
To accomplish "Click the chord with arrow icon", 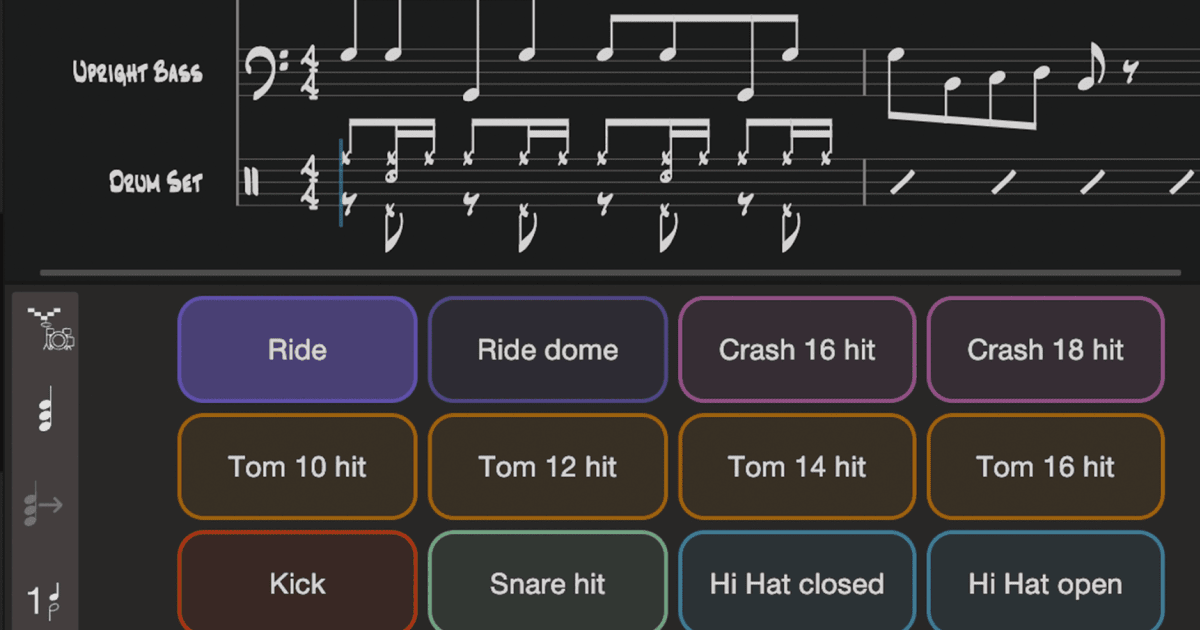I will click(x=44, y=505).
